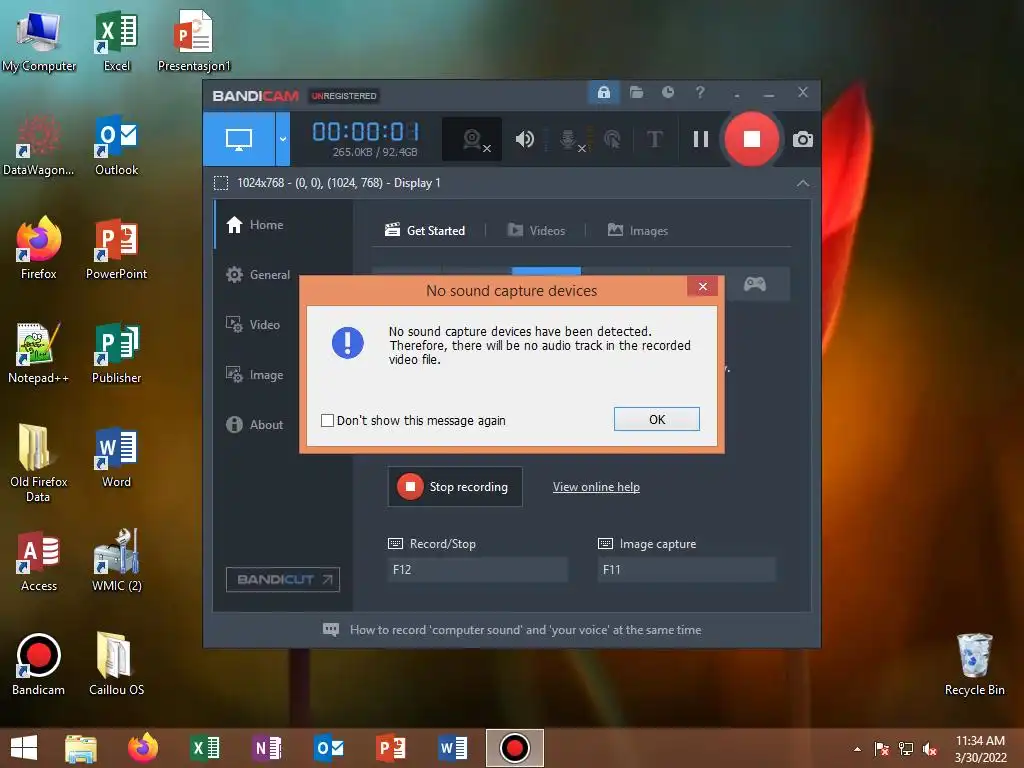Take a screenshot with camera icon
The width and height of the screenshot is (1024, 768).
(x=803, y=139)
